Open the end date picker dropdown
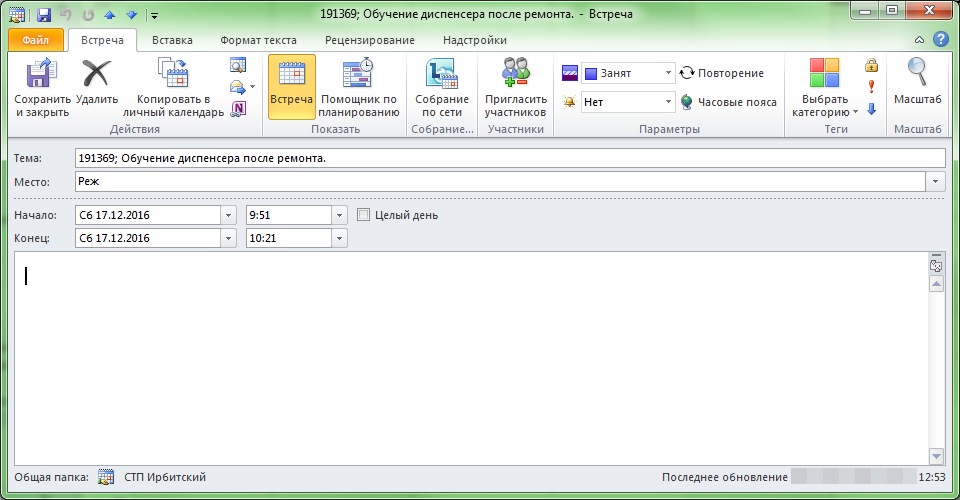Viewport: 960px width, 500px height. (x=229, y=238)
